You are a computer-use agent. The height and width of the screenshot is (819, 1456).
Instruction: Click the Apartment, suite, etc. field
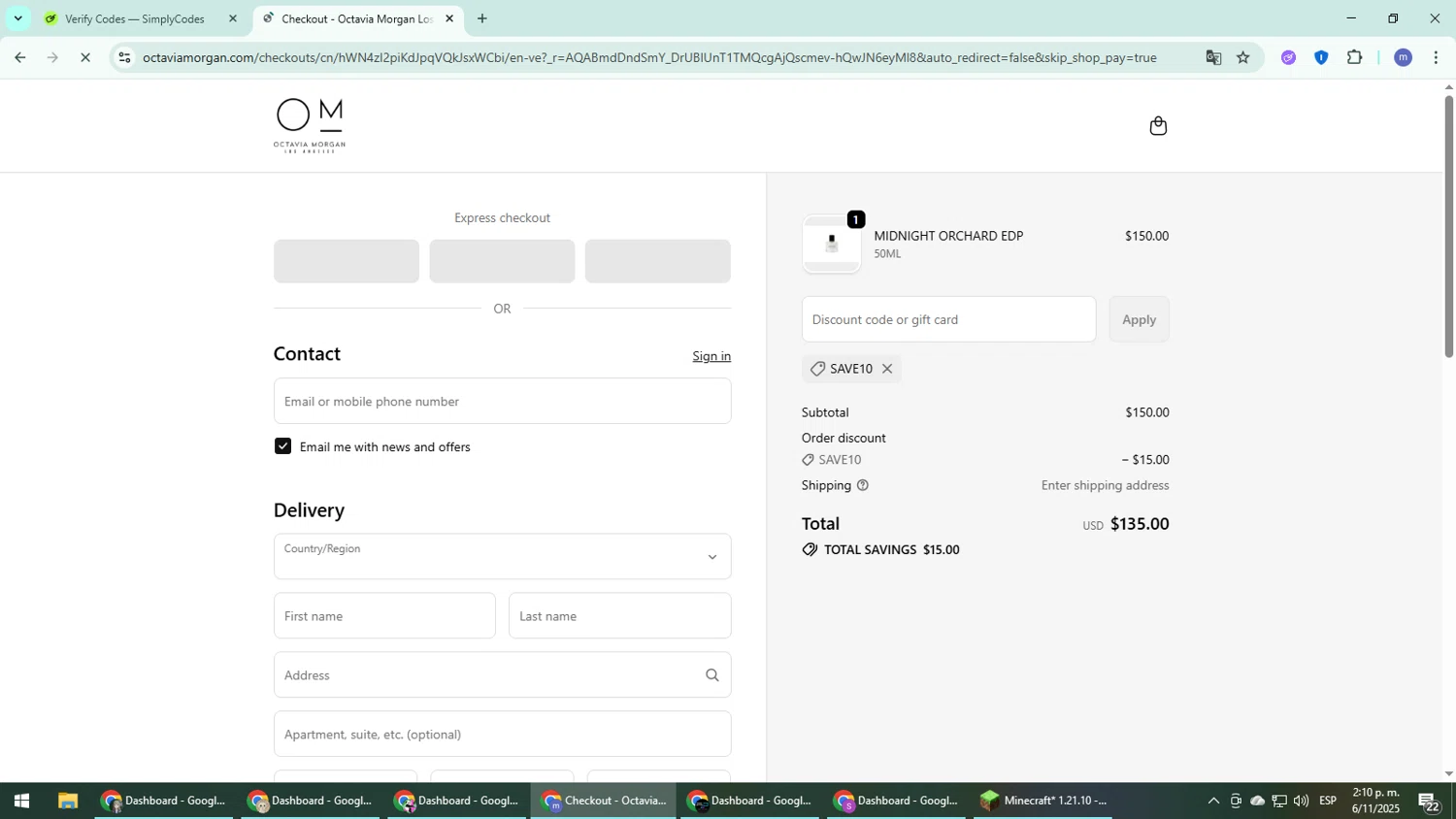pos(502,734)
